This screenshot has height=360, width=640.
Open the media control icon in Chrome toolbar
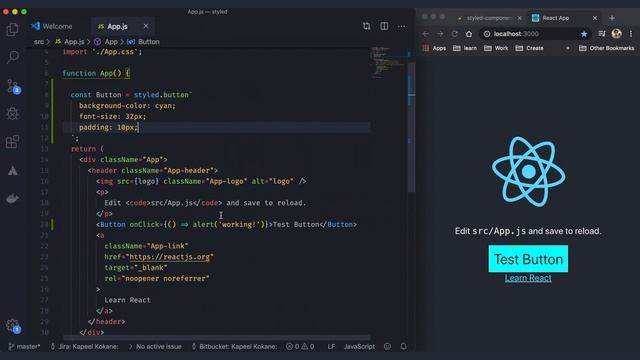[602, 34]
